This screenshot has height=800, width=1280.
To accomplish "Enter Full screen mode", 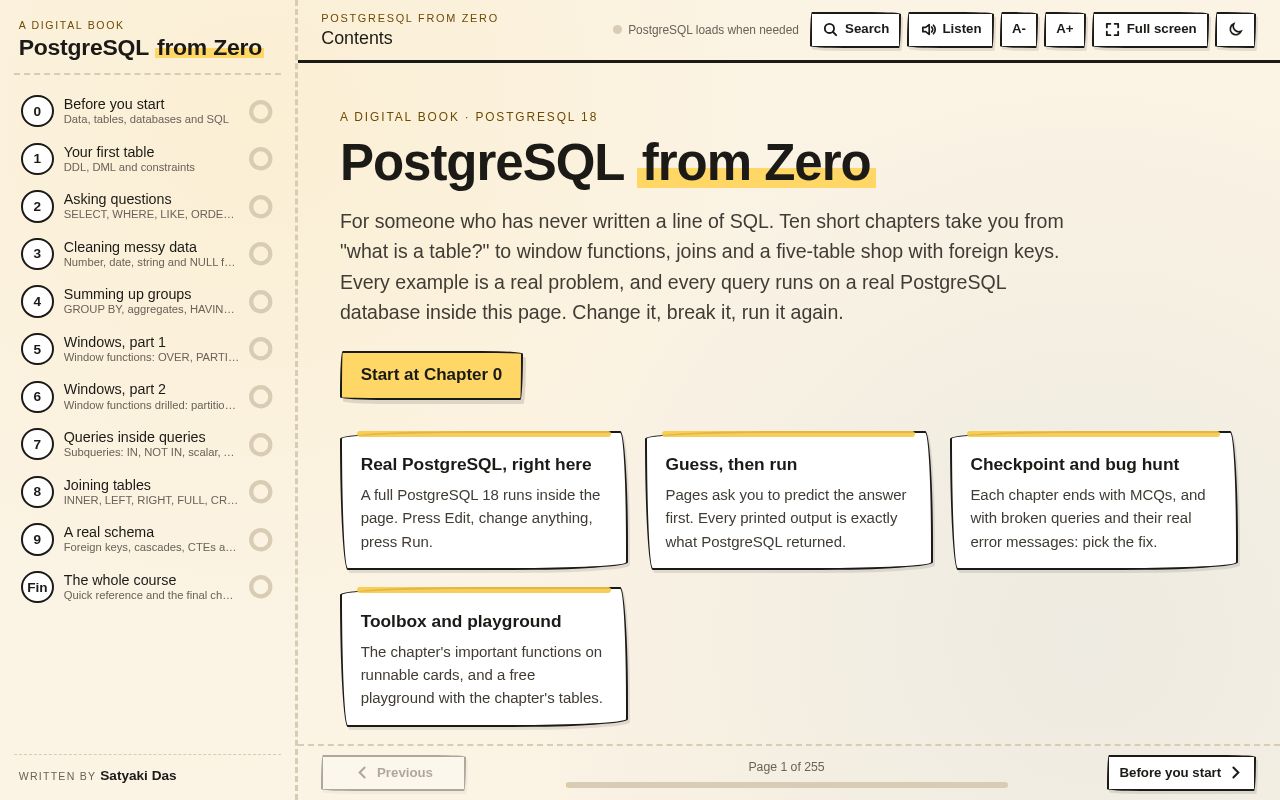I will (x=1150, y=30).
